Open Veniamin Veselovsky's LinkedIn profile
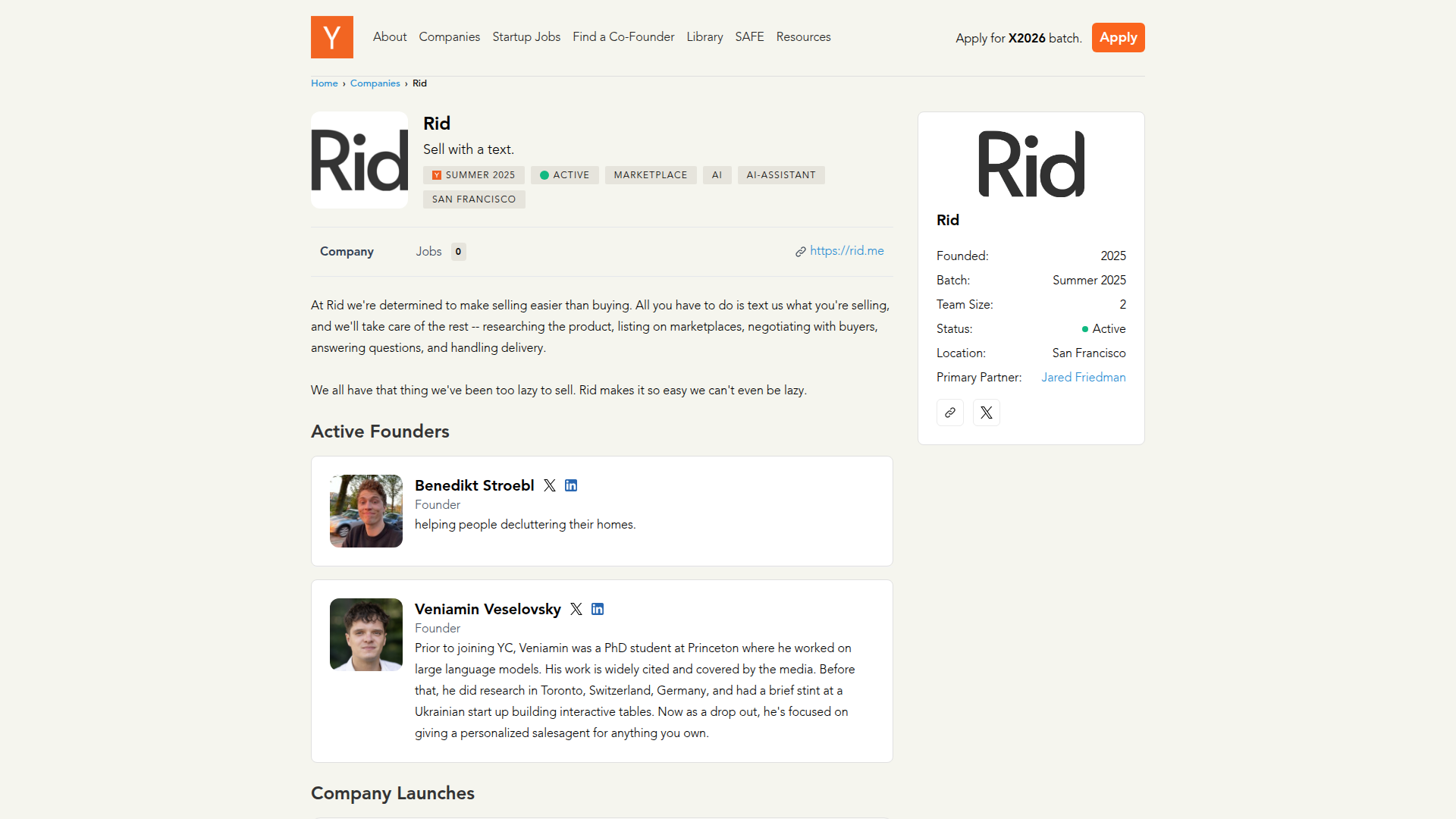Screen dimensions: 1456x819 tap(598, 609)
